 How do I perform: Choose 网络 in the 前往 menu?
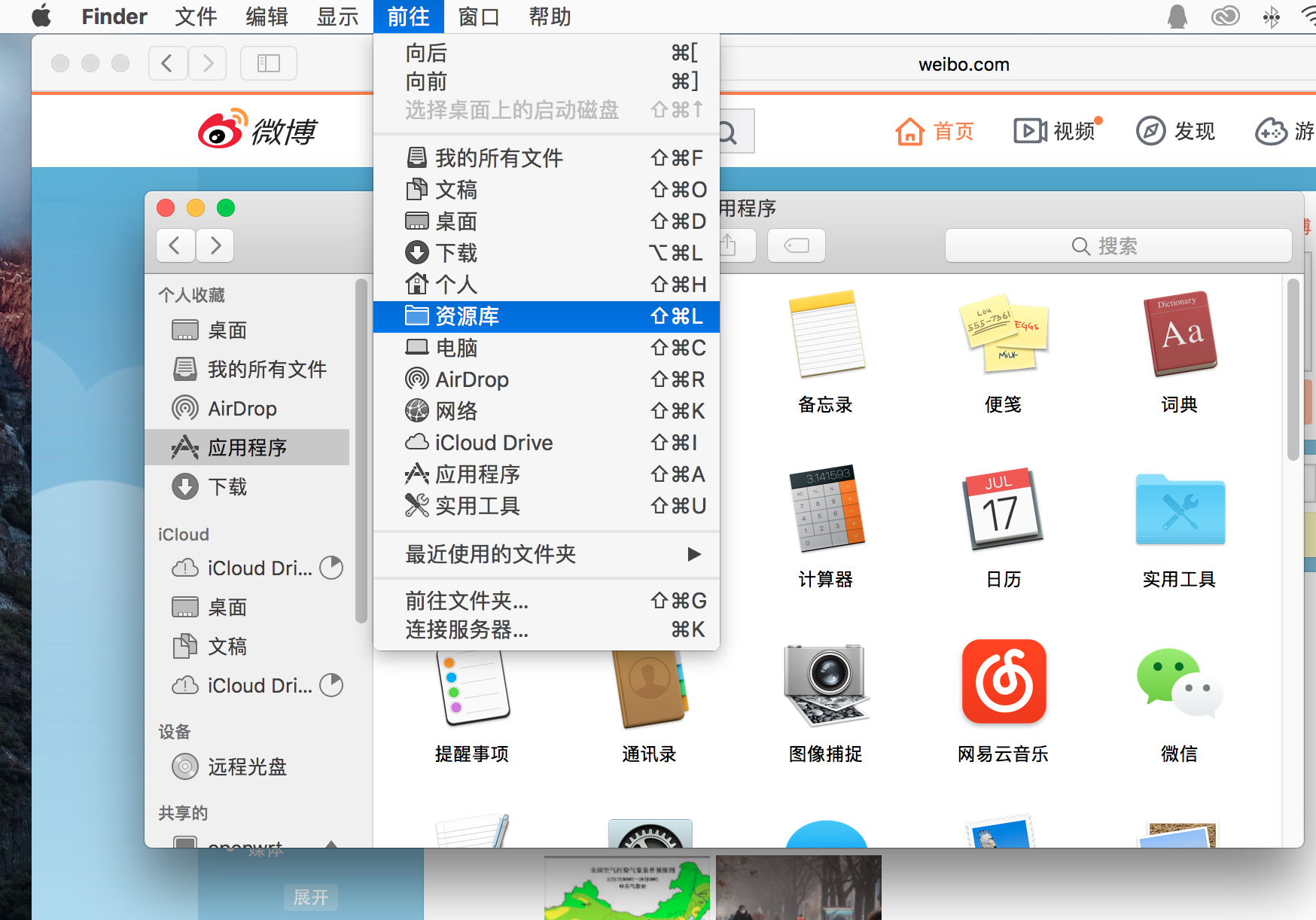(x=547, y=411)
